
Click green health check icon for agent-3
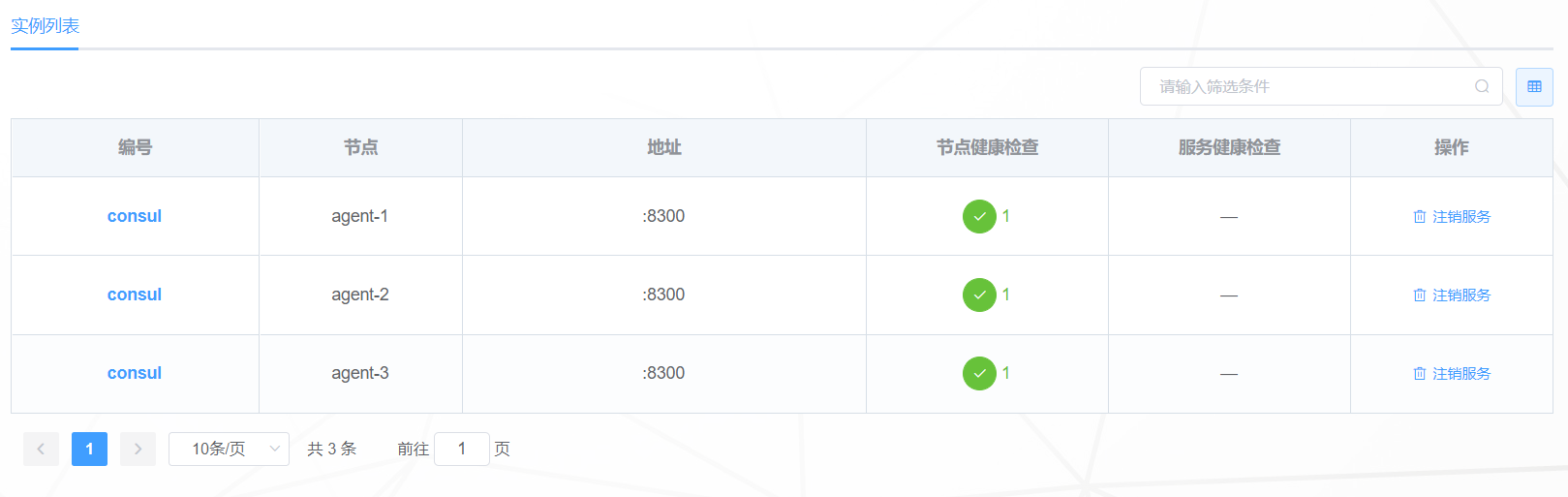pyautogui.click(x=979, y=373)
